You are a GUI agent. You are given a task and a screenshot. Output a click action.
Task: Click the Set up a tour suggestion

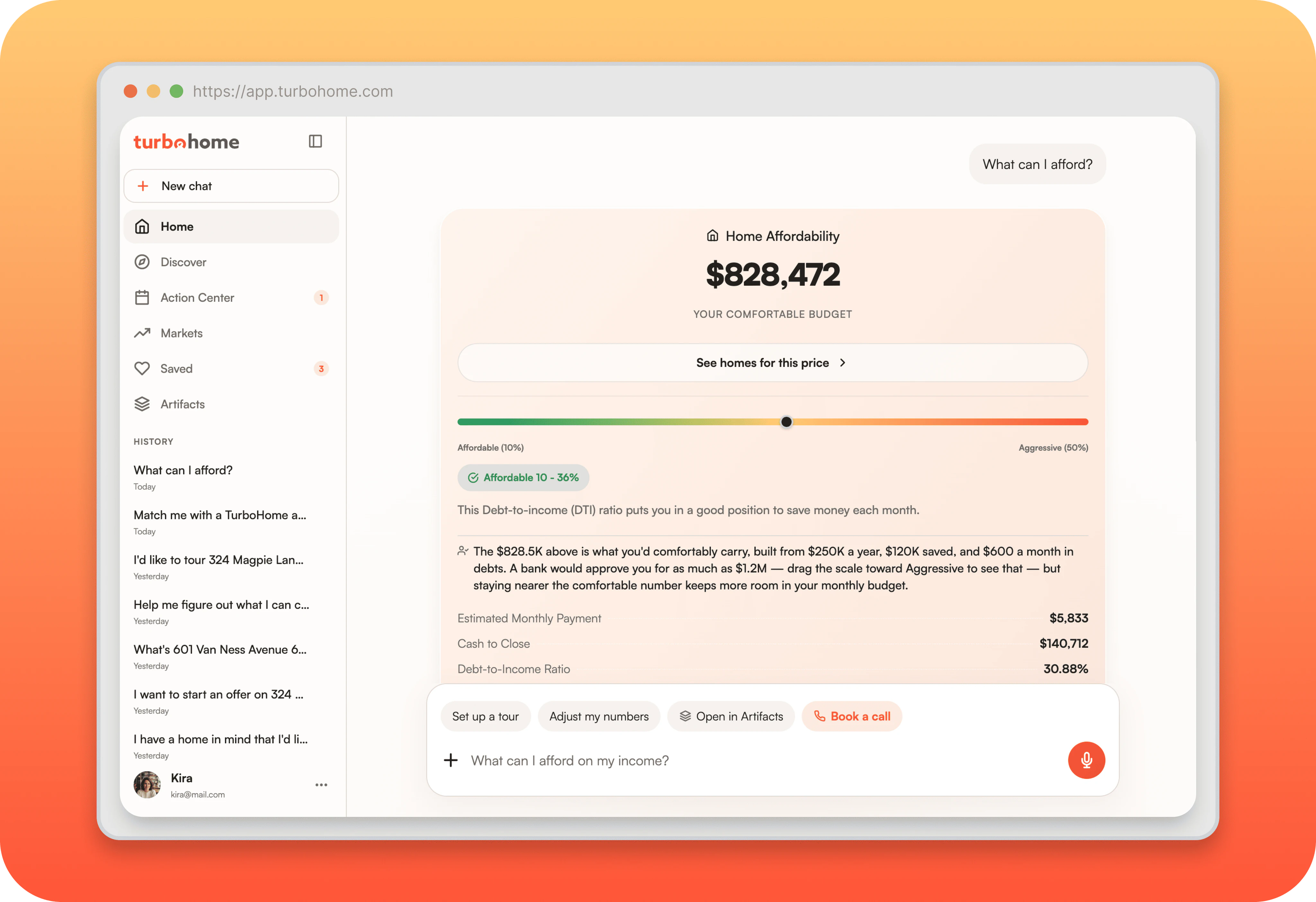(x=485, y=716)
